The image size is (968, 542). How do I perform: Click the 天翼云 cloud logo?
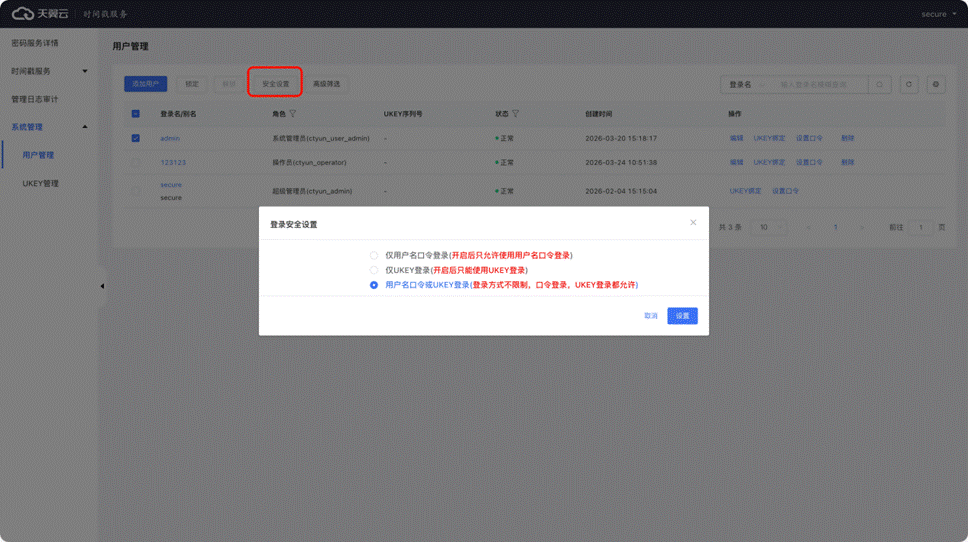pyautogui.click(x=40, y=14)
